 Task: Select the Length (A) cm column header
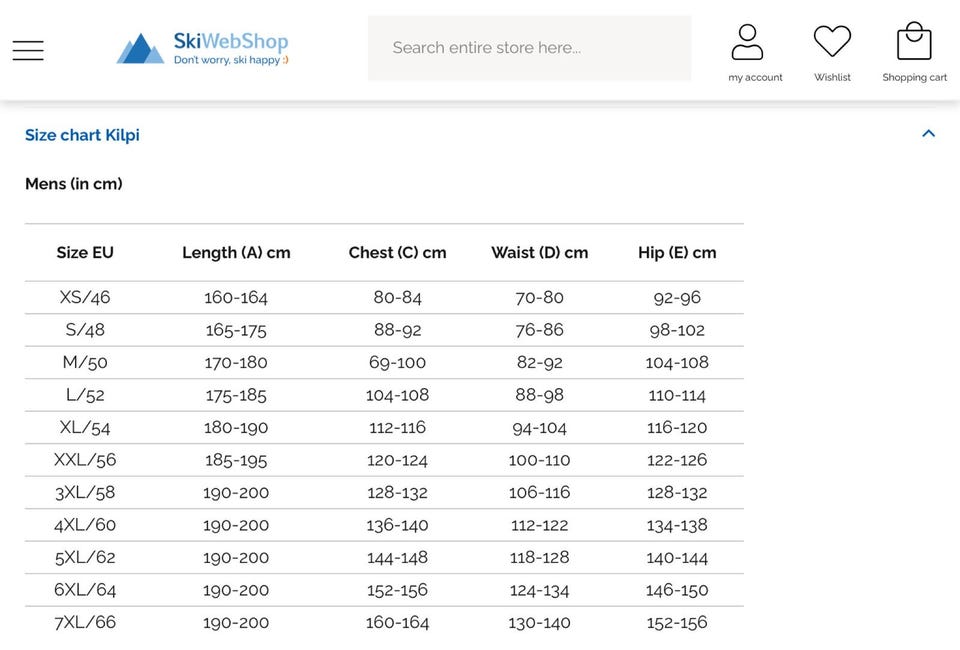click(x=236, y=253)
